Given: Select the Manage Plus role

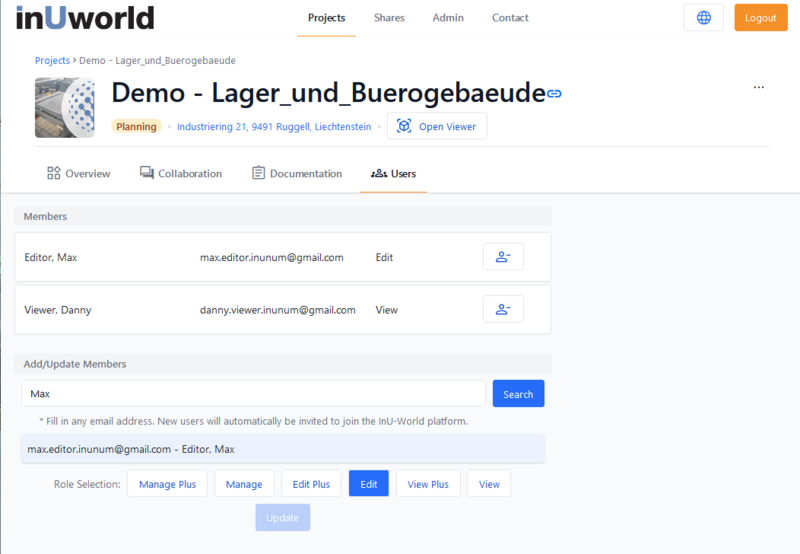Looking at the screenshot, I should (167, 484).
